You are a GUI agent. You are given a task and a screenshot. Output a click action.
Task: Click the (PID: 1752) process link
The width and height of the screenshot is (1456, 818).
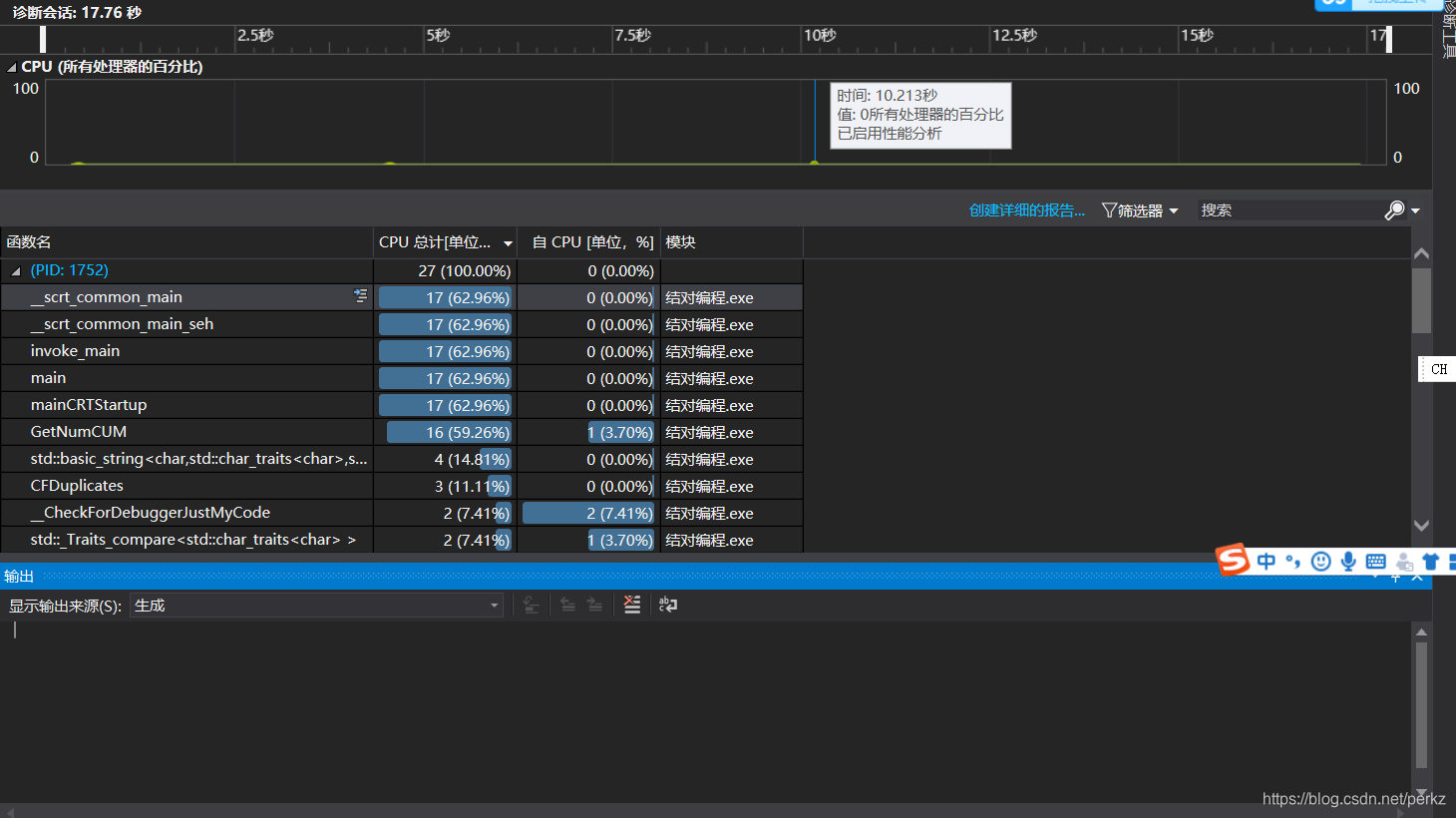click(x=69, y=270)
